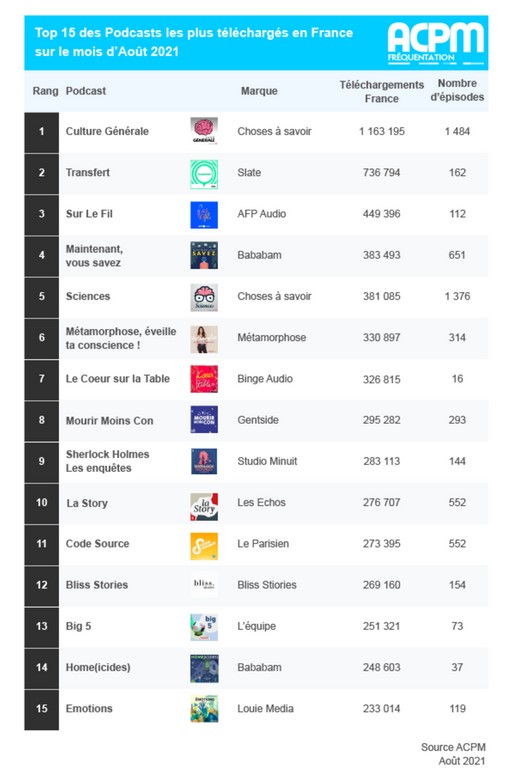Open the Mourir Moins Con cover icon
This screenshot has width=517, height=782.
204,419
